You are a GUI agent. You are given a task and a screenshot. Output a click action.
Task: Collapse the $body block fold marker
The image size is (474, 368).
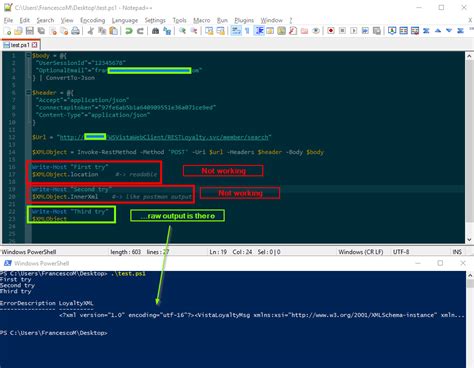(x=29, y=56)
